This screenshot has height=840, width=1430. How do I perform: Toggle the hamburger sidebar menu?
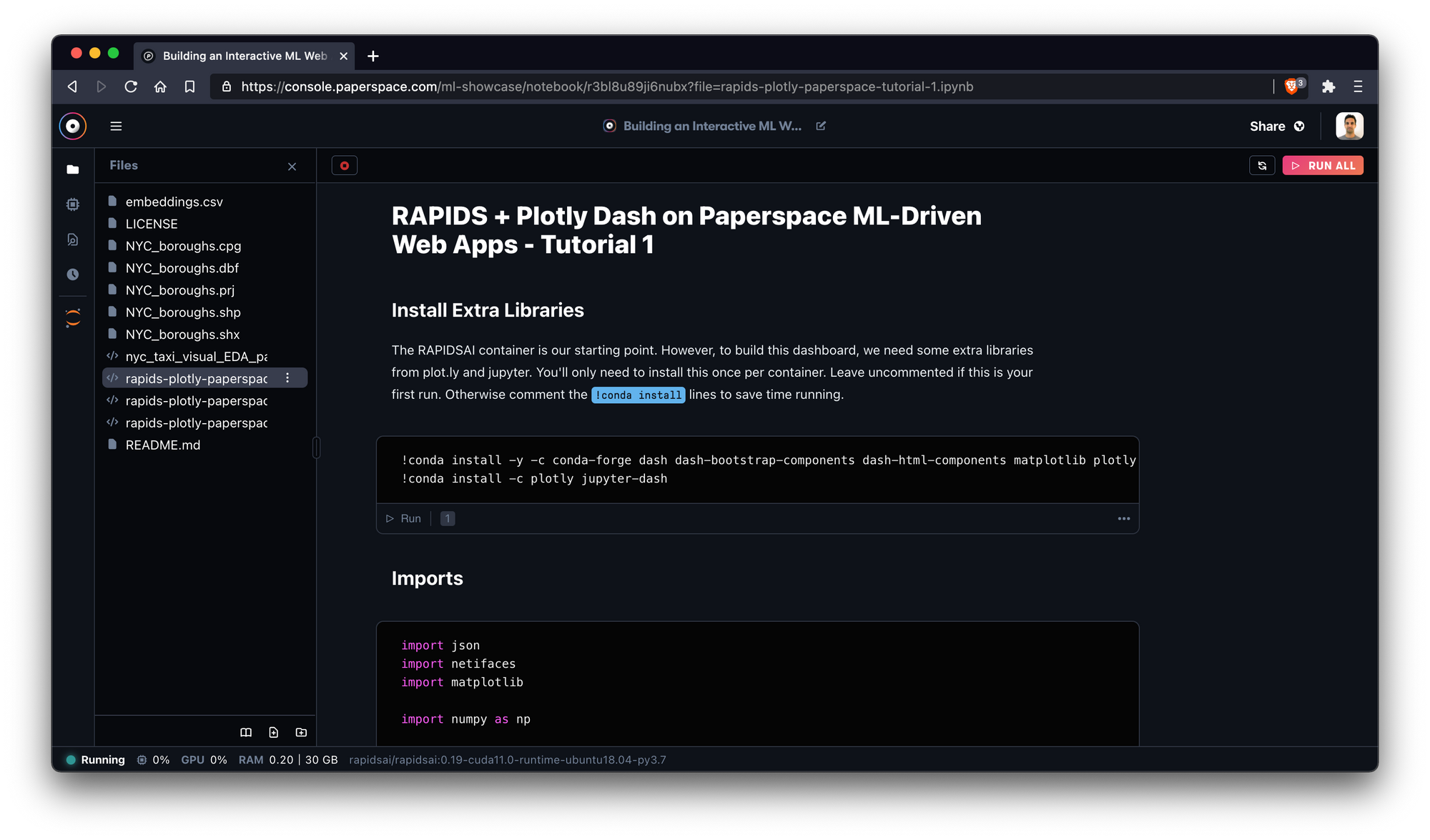coord(116,126)
